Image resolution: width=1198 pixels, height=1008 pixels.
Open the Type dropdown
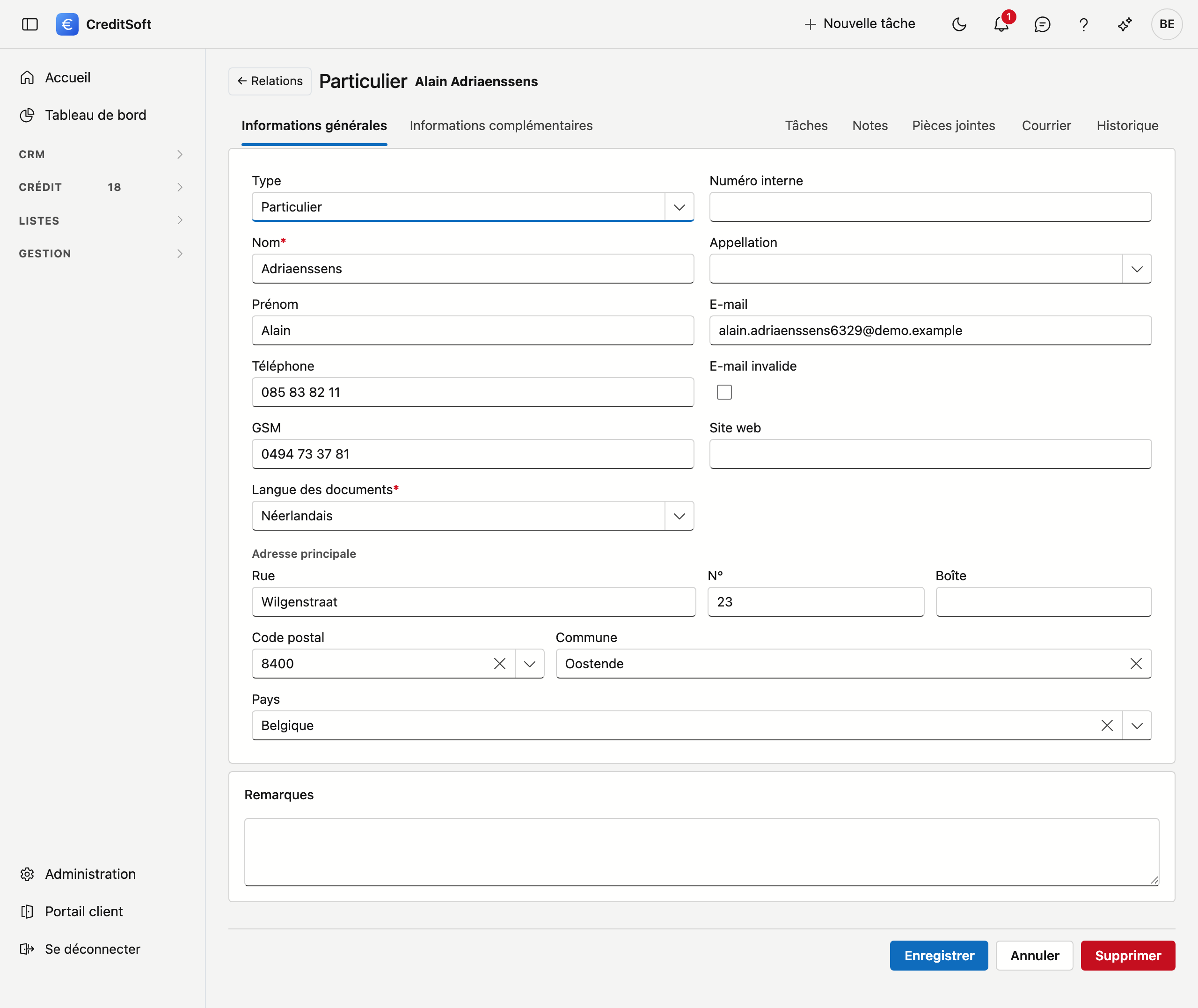tap(679, 207)
